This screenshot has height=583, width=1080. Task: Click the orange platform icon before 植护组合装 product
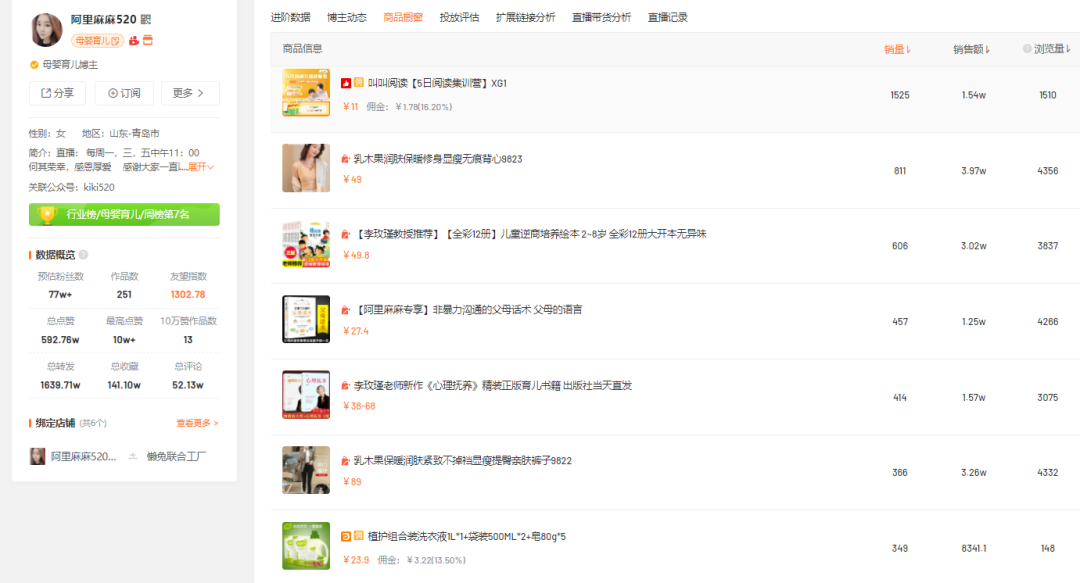click(346, 537)
